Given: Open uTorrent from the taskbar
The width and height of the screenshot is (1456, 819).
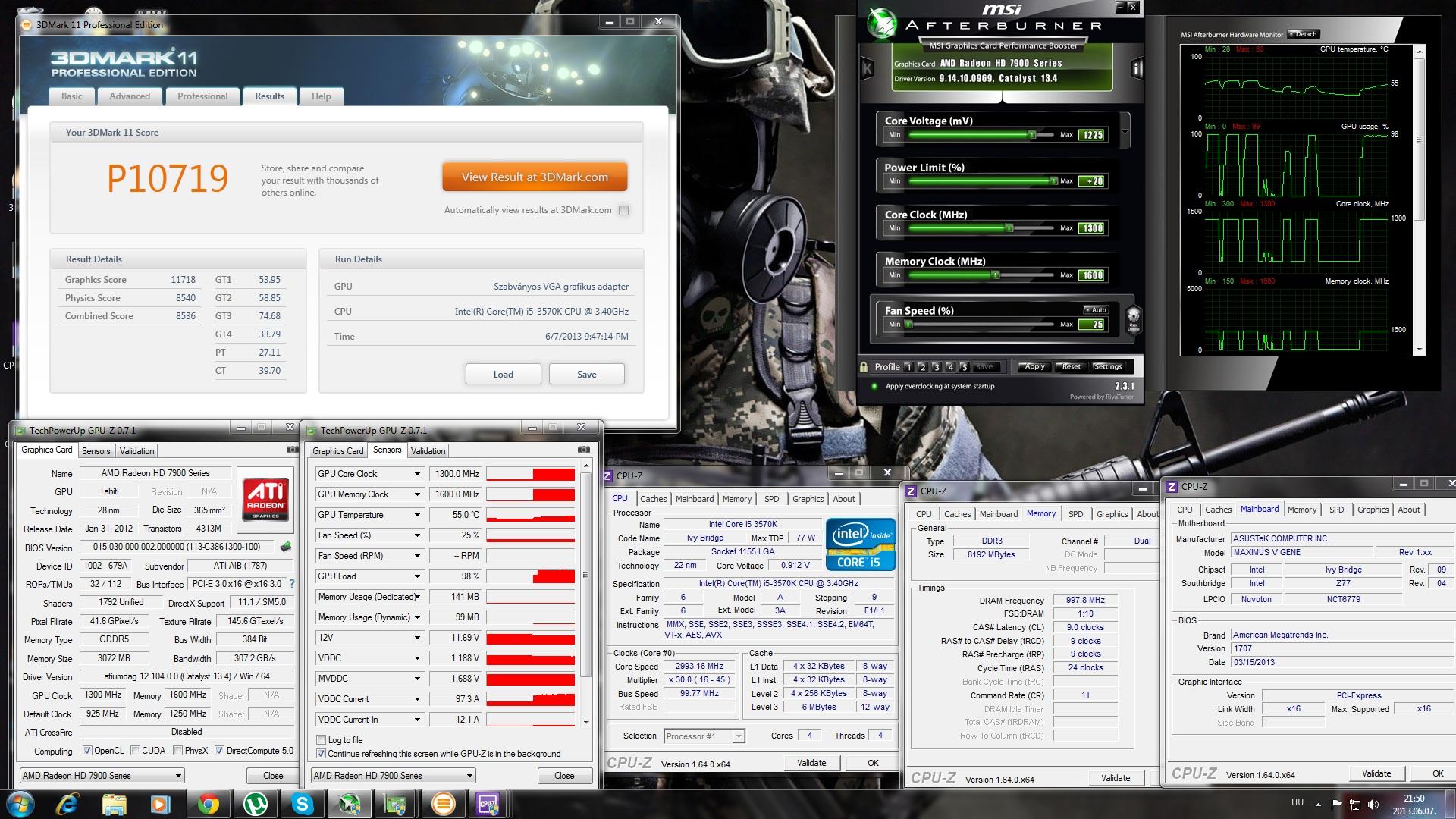Looking at the screenshot, I should coord(255,804).
